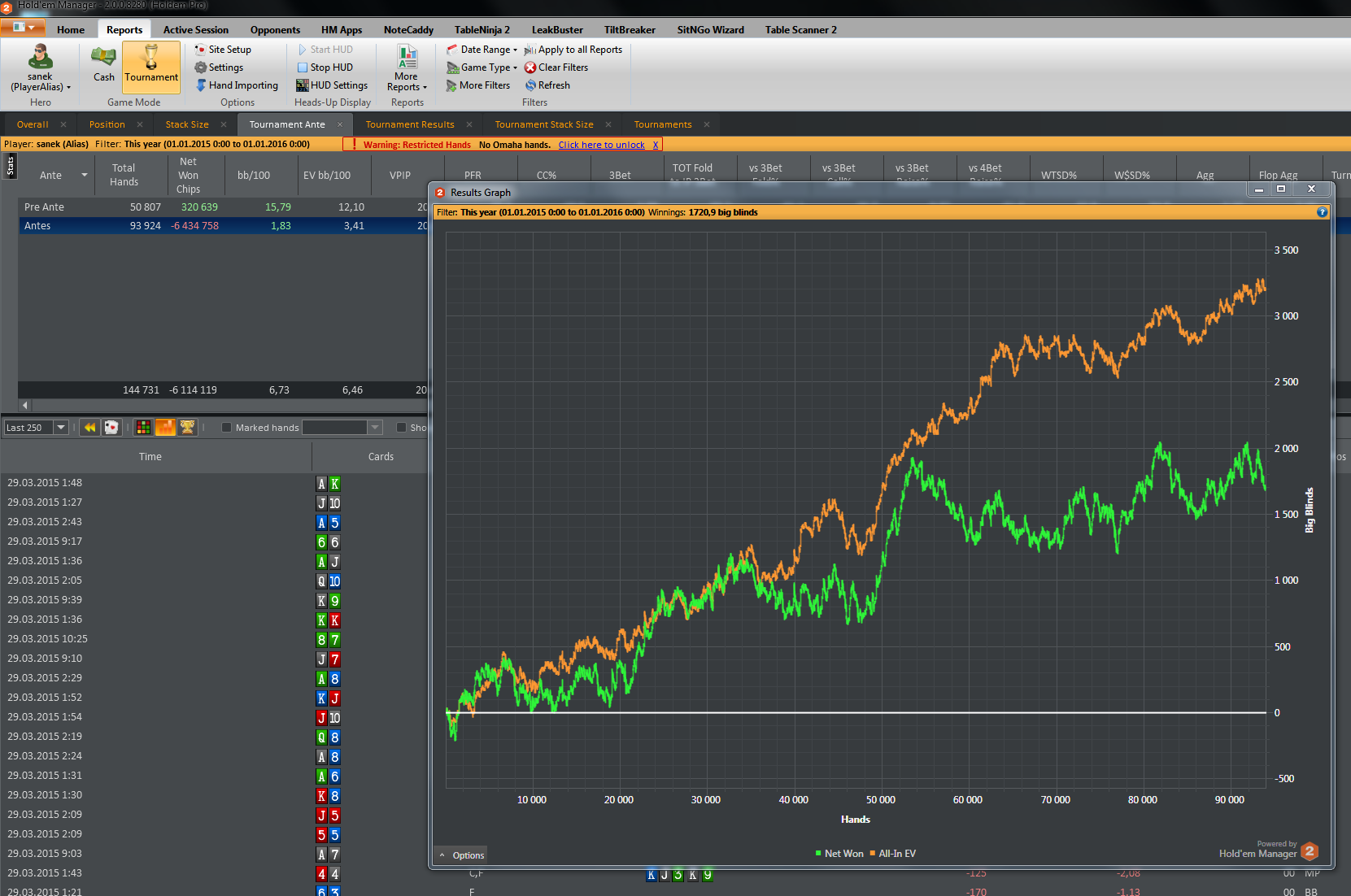
Task: Click the colored grid matrix icon
Action: (x=143, y=427)
